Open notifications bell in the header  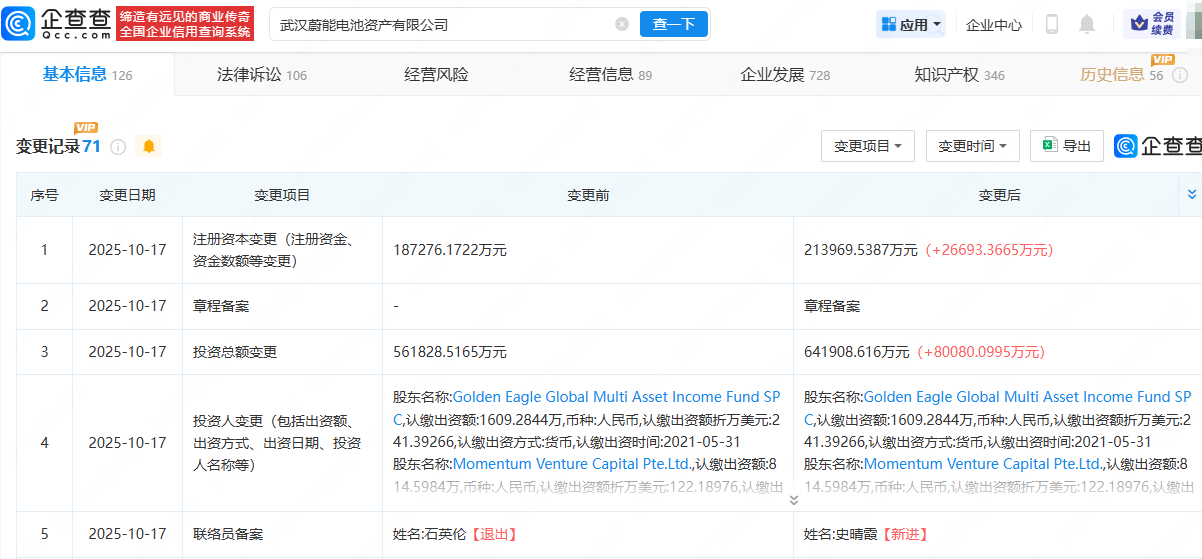1087,24
